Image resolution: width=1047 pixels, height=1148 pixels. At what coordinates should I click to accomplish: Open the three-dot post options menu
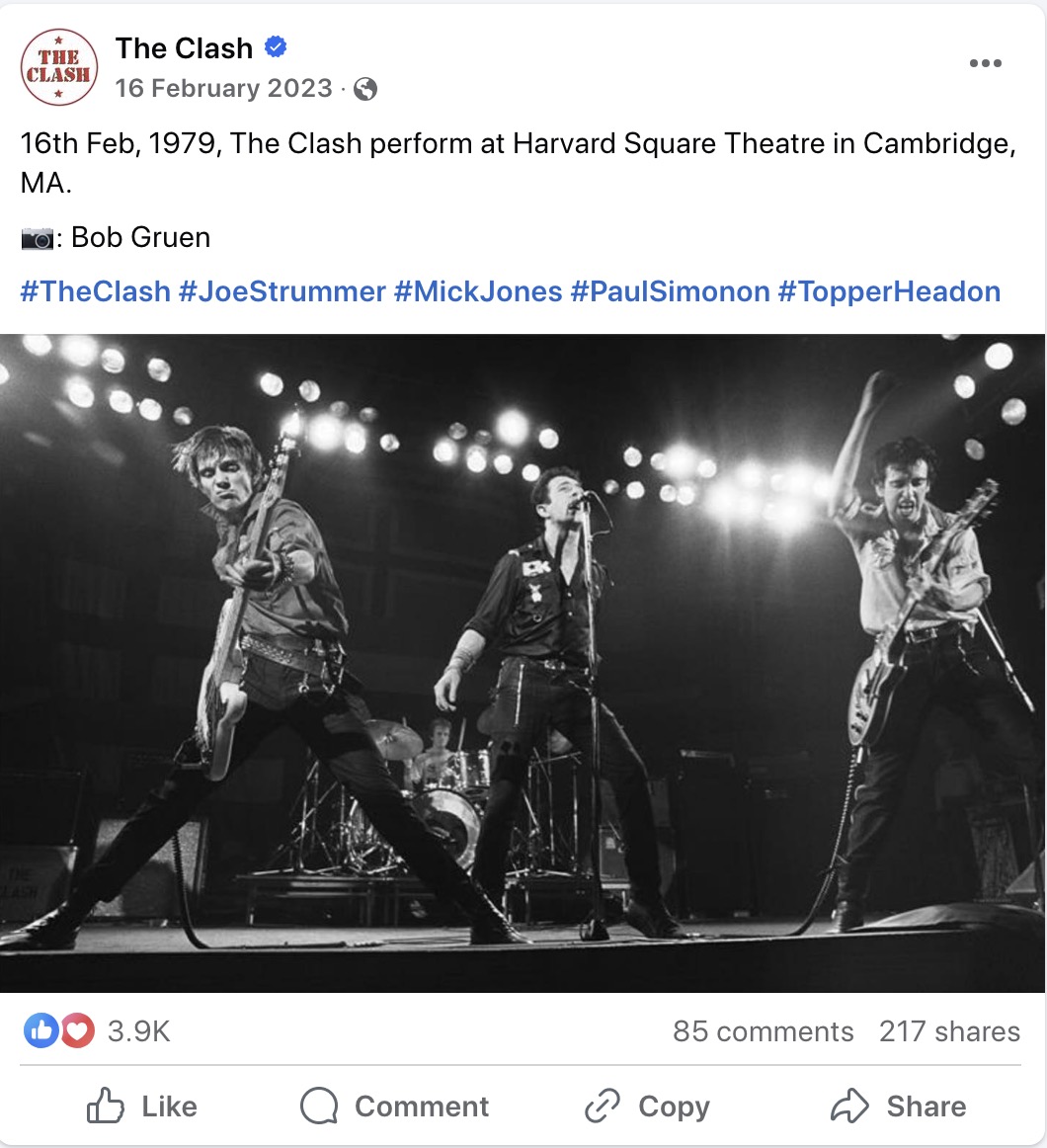coord(986,63)
